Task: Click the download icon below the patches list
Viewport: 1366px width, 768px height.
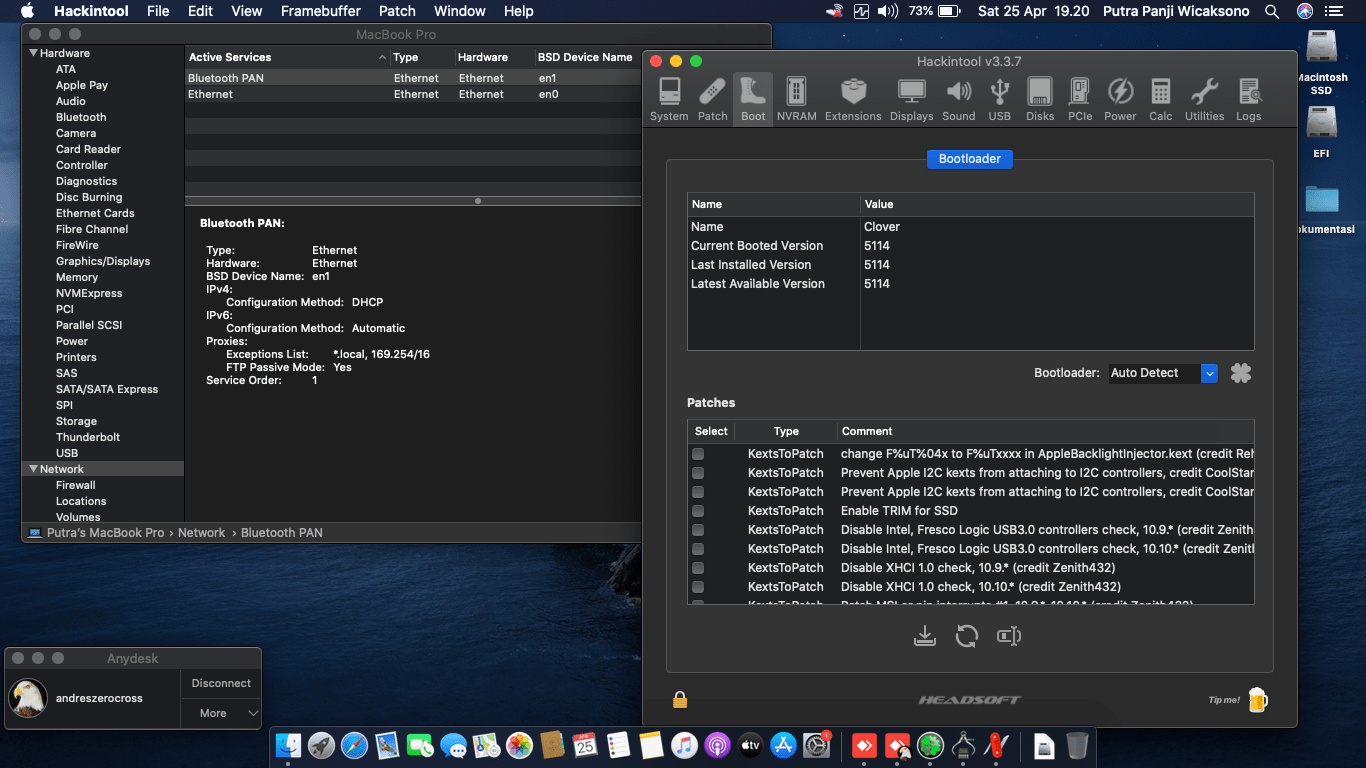Action: [925, 636]
